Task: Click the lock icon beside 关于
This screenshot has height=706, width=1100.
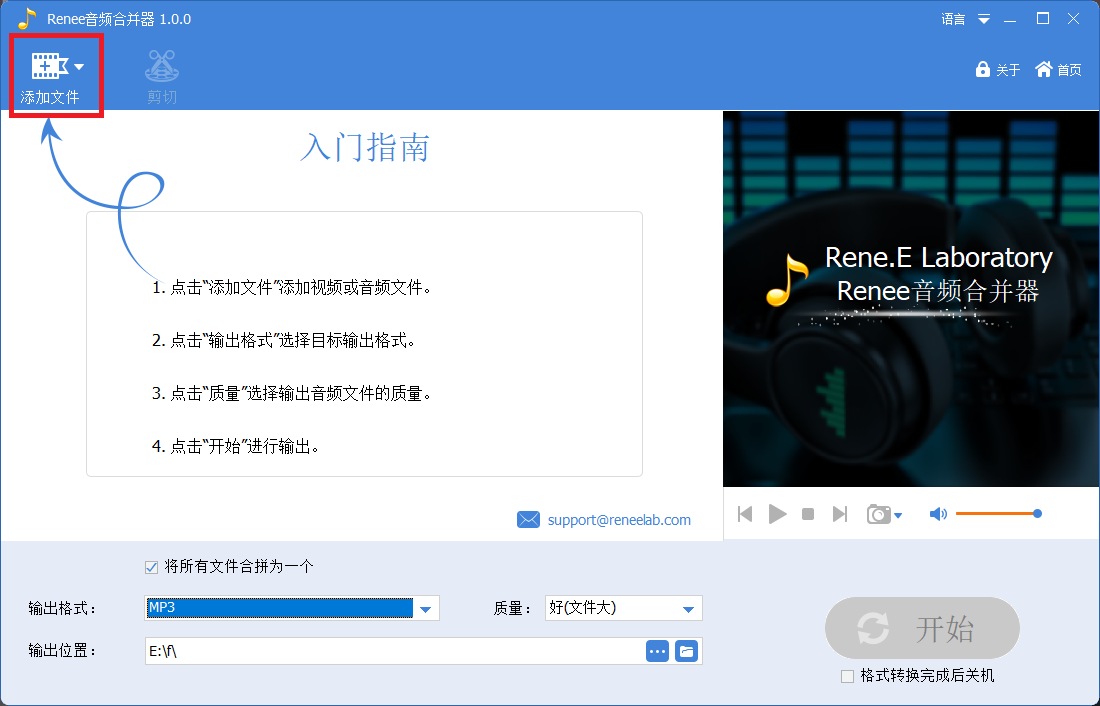Action: click(982, 69)
